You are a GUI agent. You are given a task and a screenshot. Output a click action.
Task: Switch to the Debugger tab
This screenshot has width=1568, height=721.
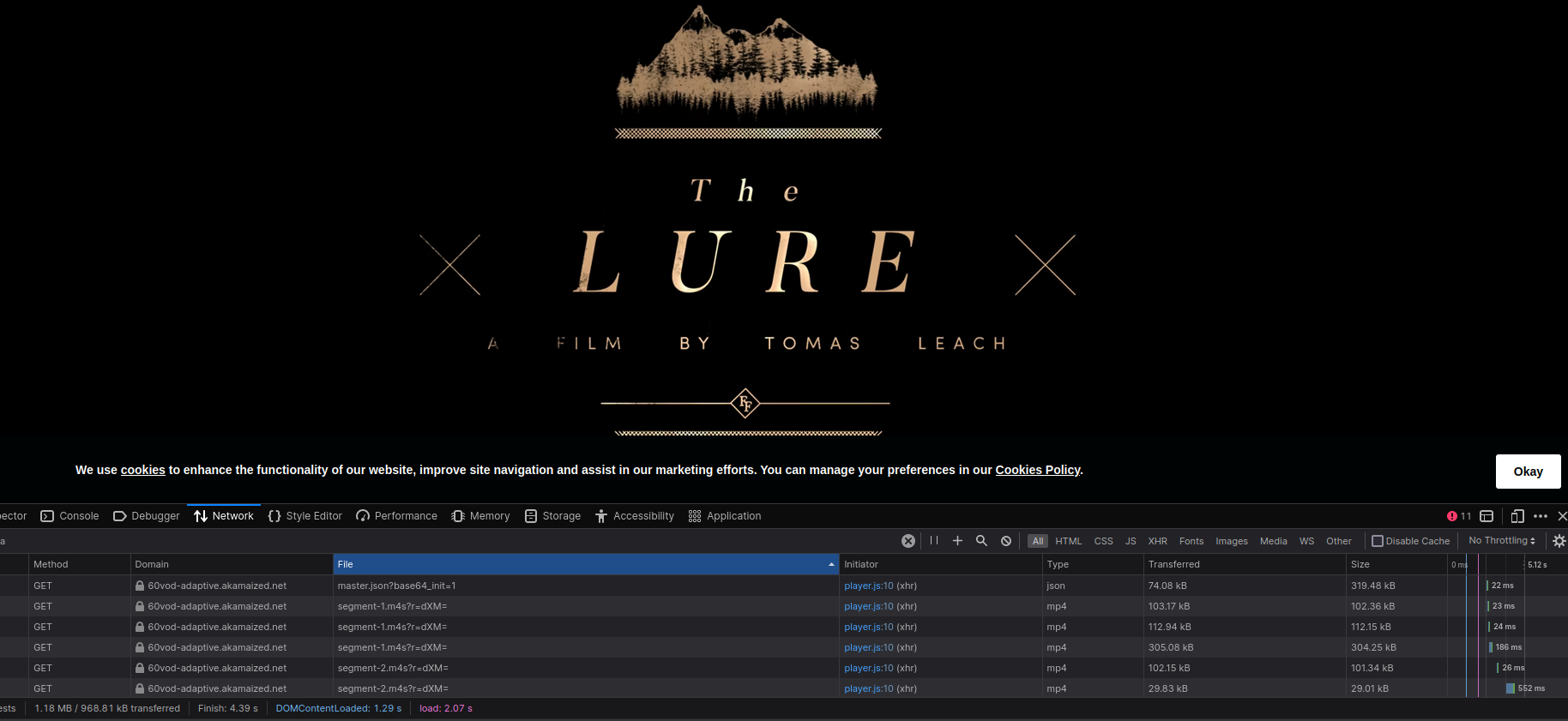[147, 516]
